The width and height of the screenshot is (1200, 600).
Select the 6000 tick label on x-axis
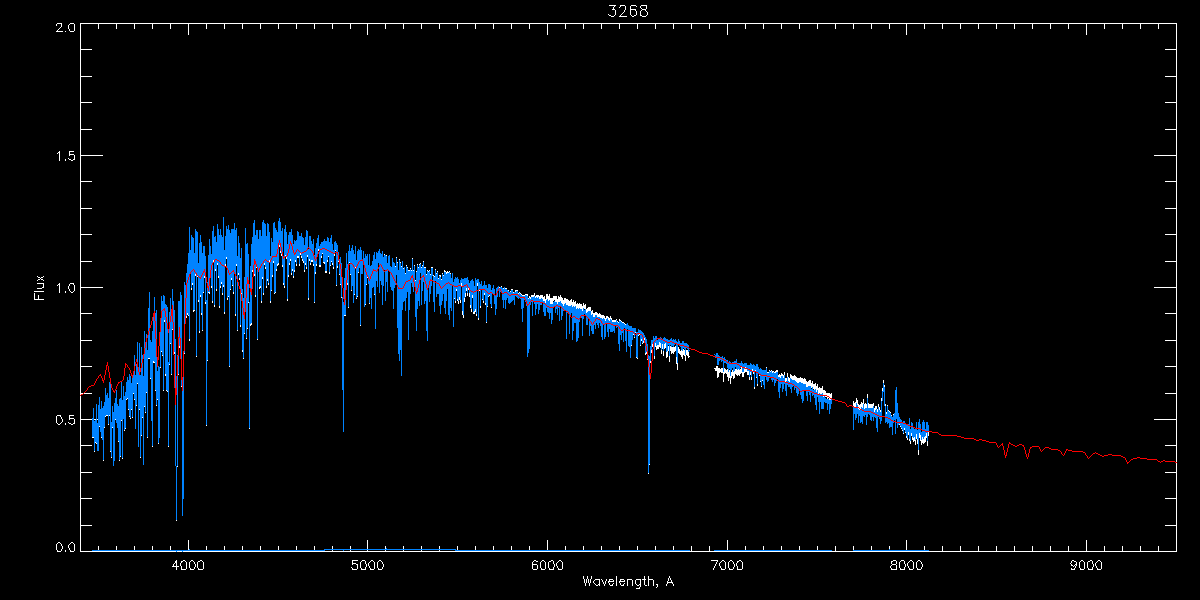(x=547, y=565)
